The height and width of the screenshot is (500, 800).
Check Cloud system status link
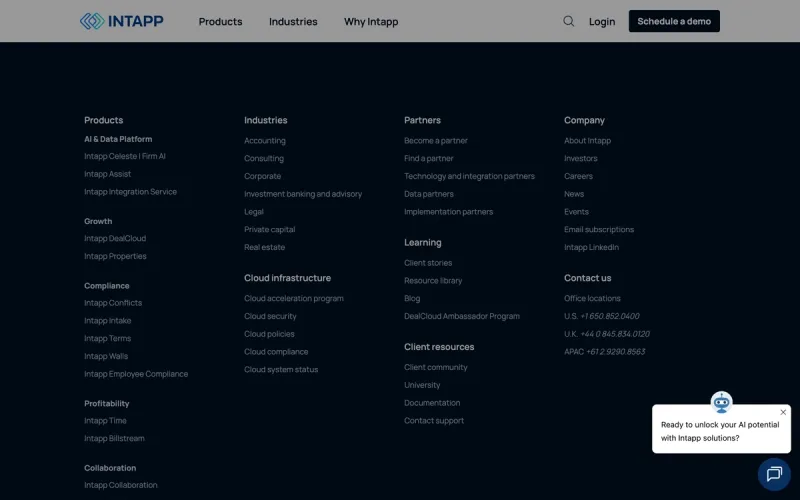coord(281,369)
